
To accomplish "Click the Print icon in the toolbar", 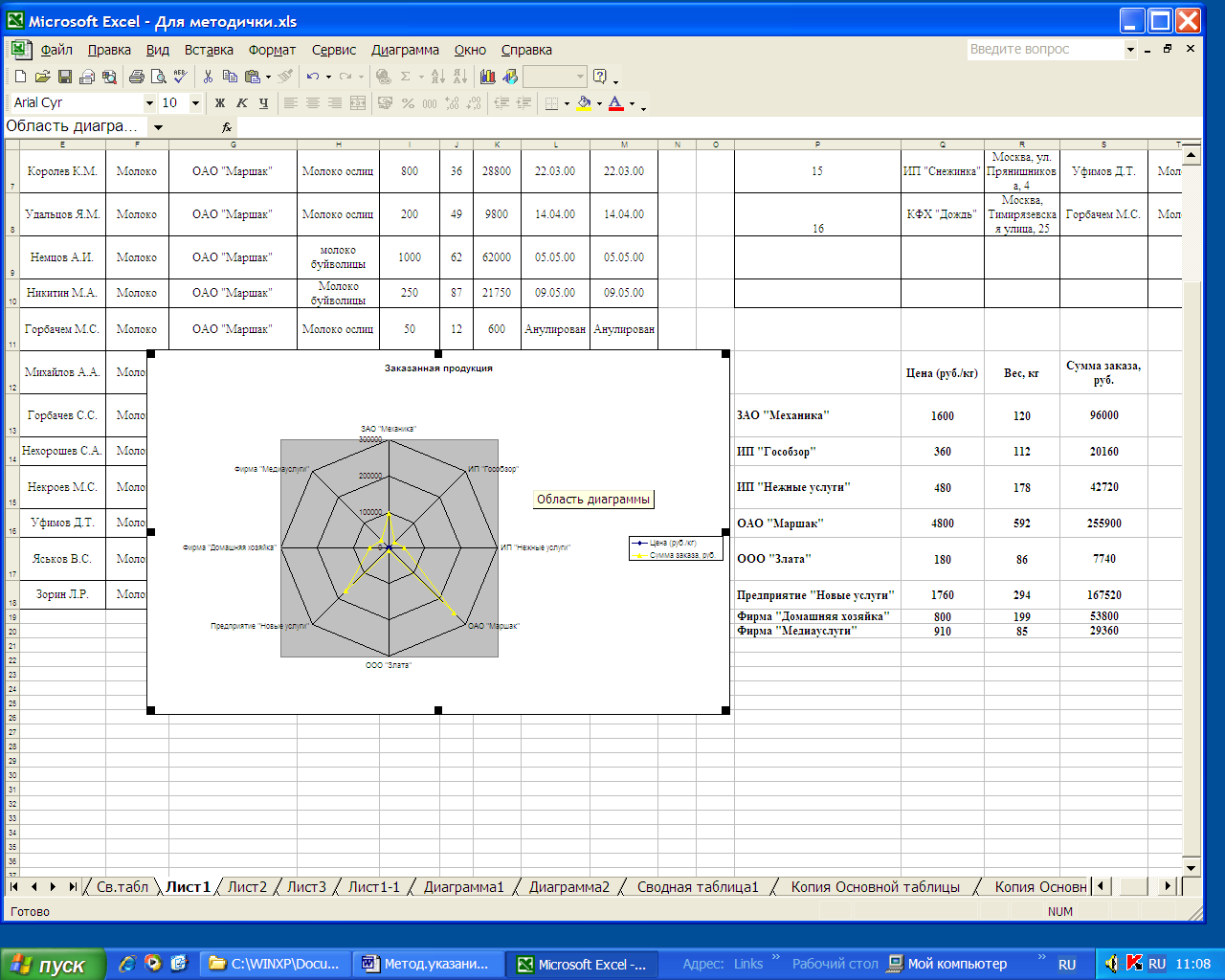I will tap(137, 77).
